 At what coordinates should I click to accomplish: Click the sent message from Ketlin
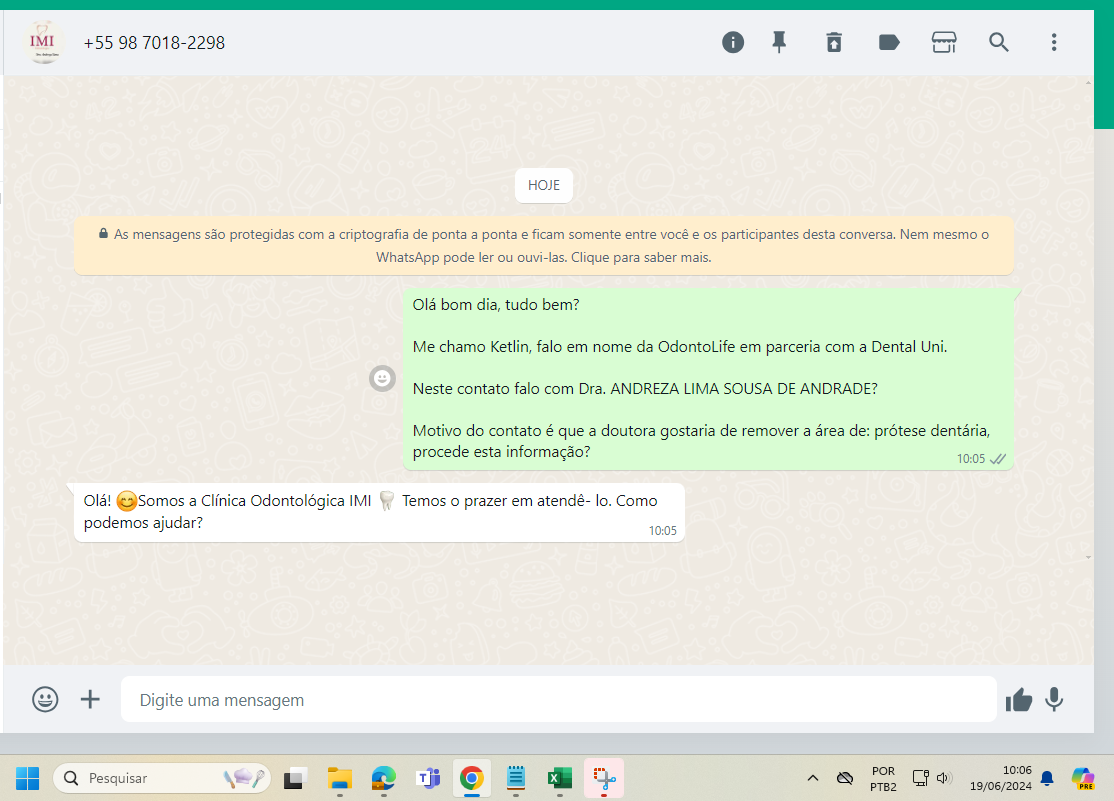pyautogui.click(x=708, y=379)
